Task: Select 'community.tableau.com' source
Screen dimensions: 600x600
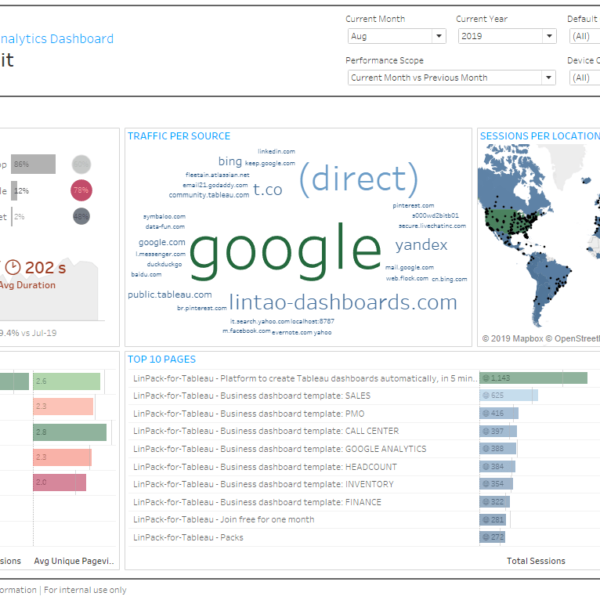Action: (x=209, y=195)
